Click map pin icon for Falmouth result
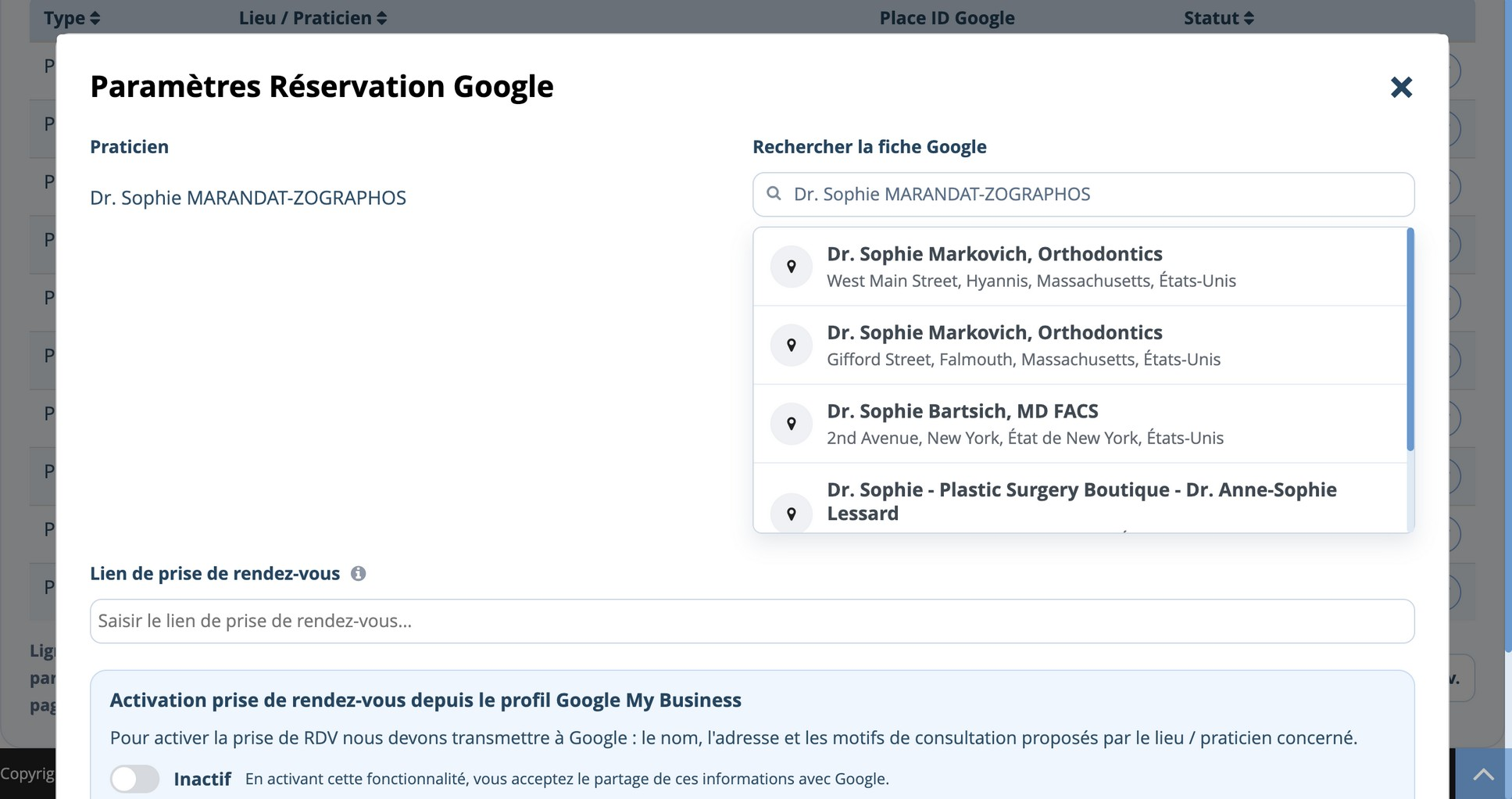 click(791, 345)
